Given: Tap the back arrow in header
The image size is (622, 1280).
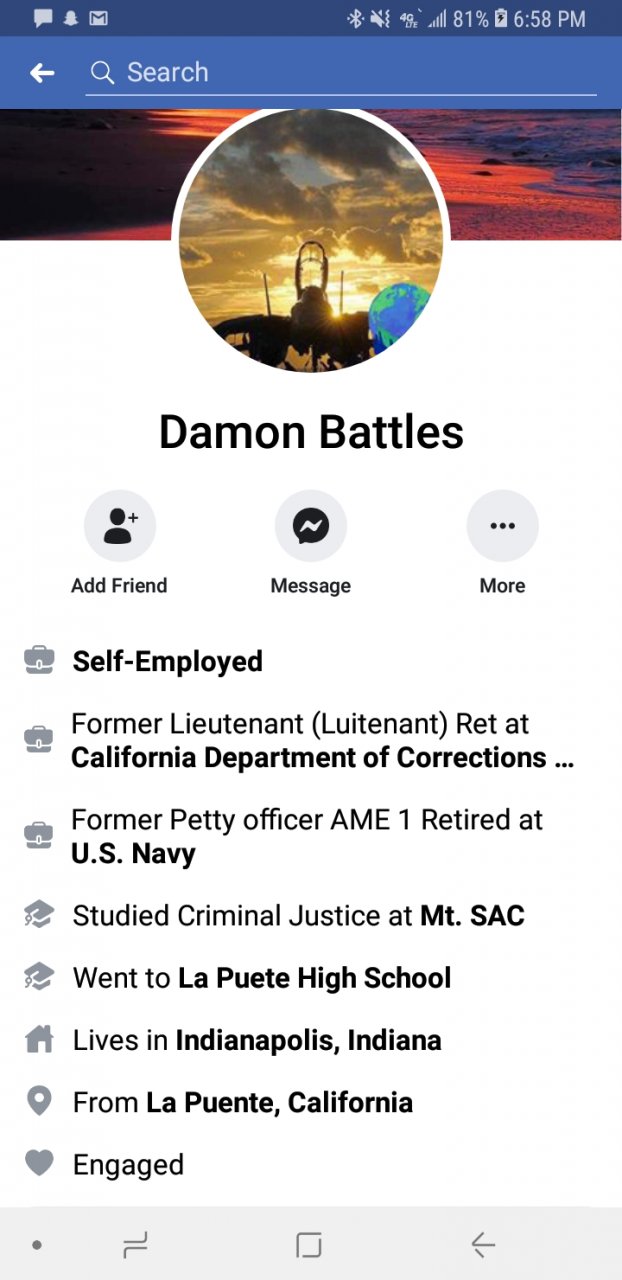Looking at the screenshot, I should pos(42,72).
